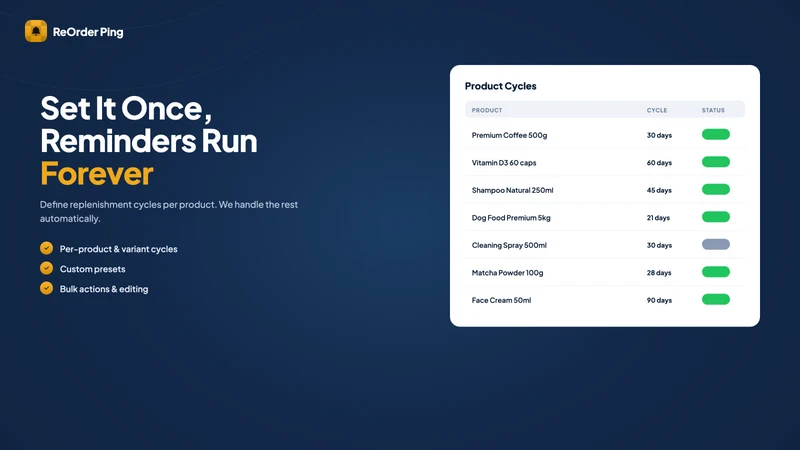Enable the Cleaning Spray 500ml status toggle
This screenshot has width=800, height=450.
click(715, 245)
